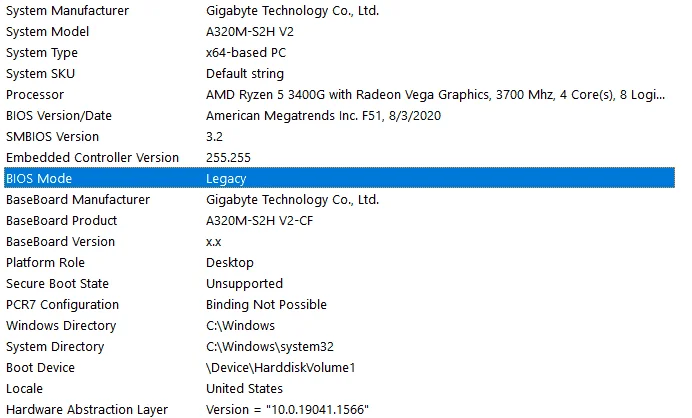Image resolution: width=692 pixels, height=418 pixels.
Task: Select the Embedded Controller Version row
Action: 339,158
